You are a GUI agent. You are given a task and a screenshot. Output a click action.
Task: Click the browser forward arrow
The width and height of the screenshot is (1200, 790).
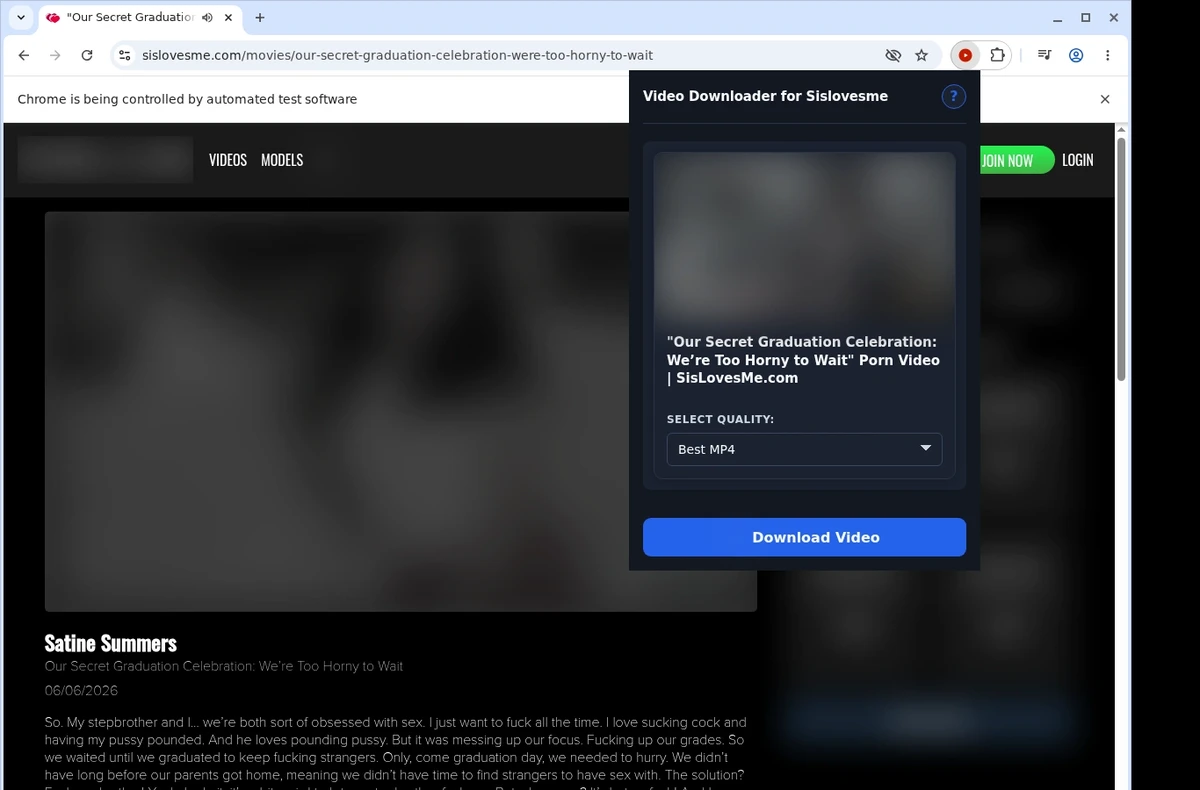55,56
